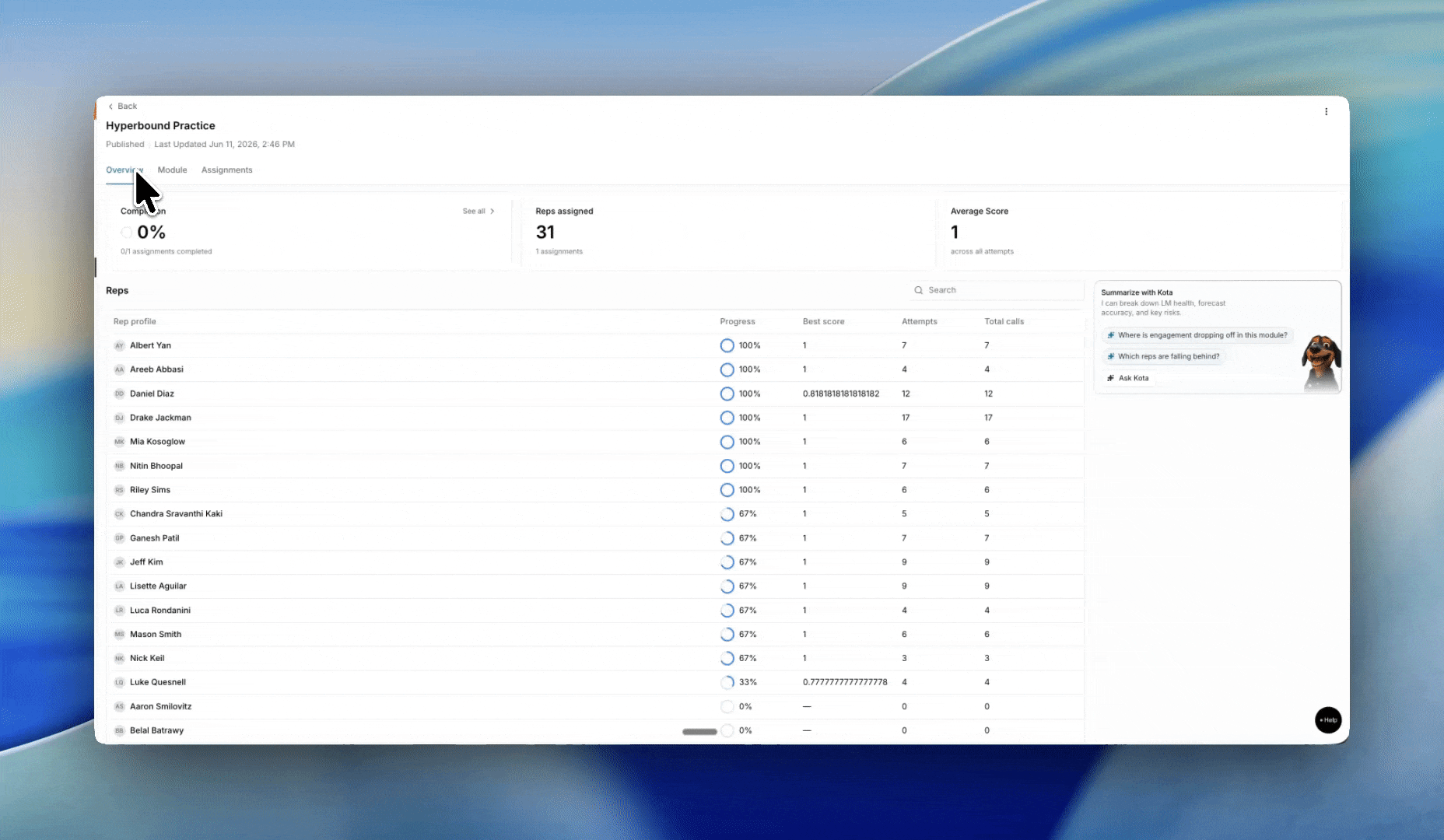Viewport: 1444px width, 840px height.
Task: Click Jeff Kim's JK avatar
Action: [x=119, y=562]
